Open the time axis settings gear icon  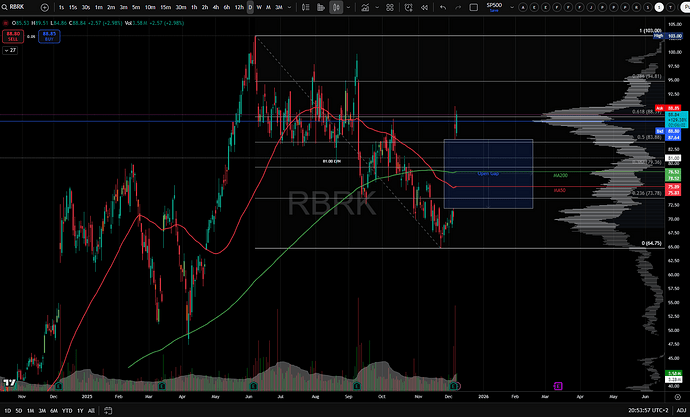click(x=678, y=396)
